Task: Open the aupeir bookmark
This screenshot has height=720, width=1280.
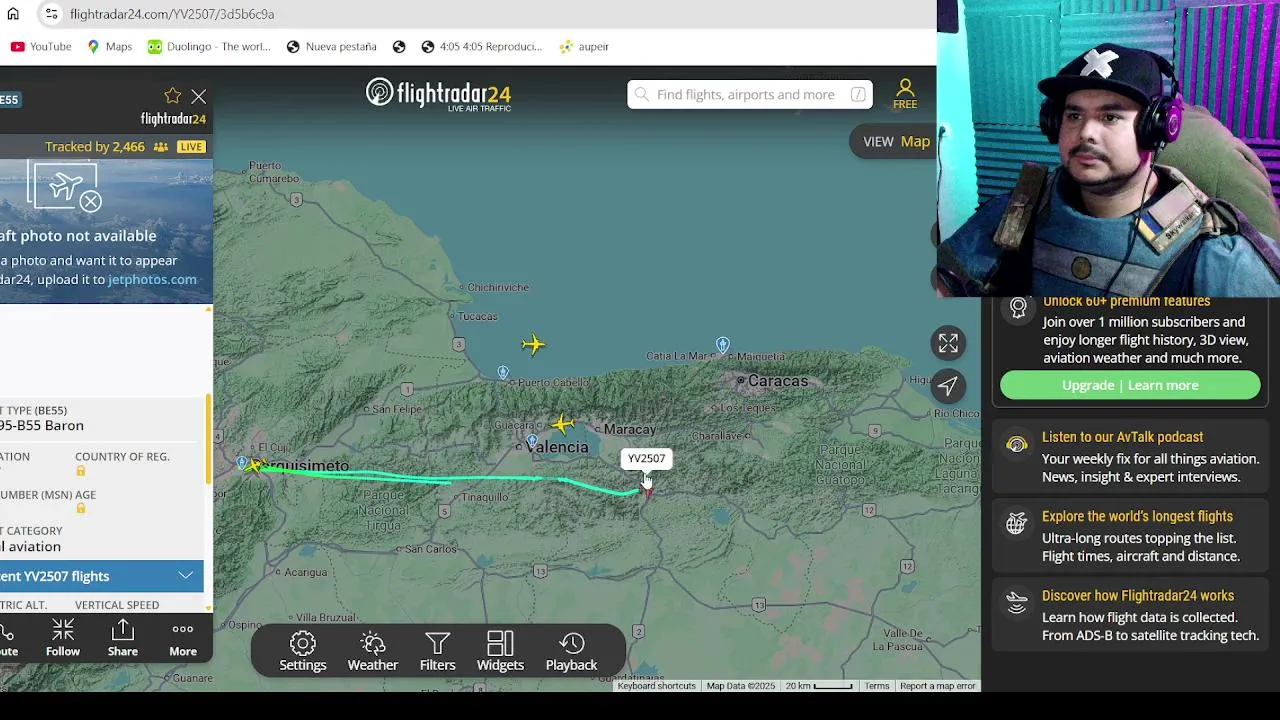Action: [x=584, y=46]
